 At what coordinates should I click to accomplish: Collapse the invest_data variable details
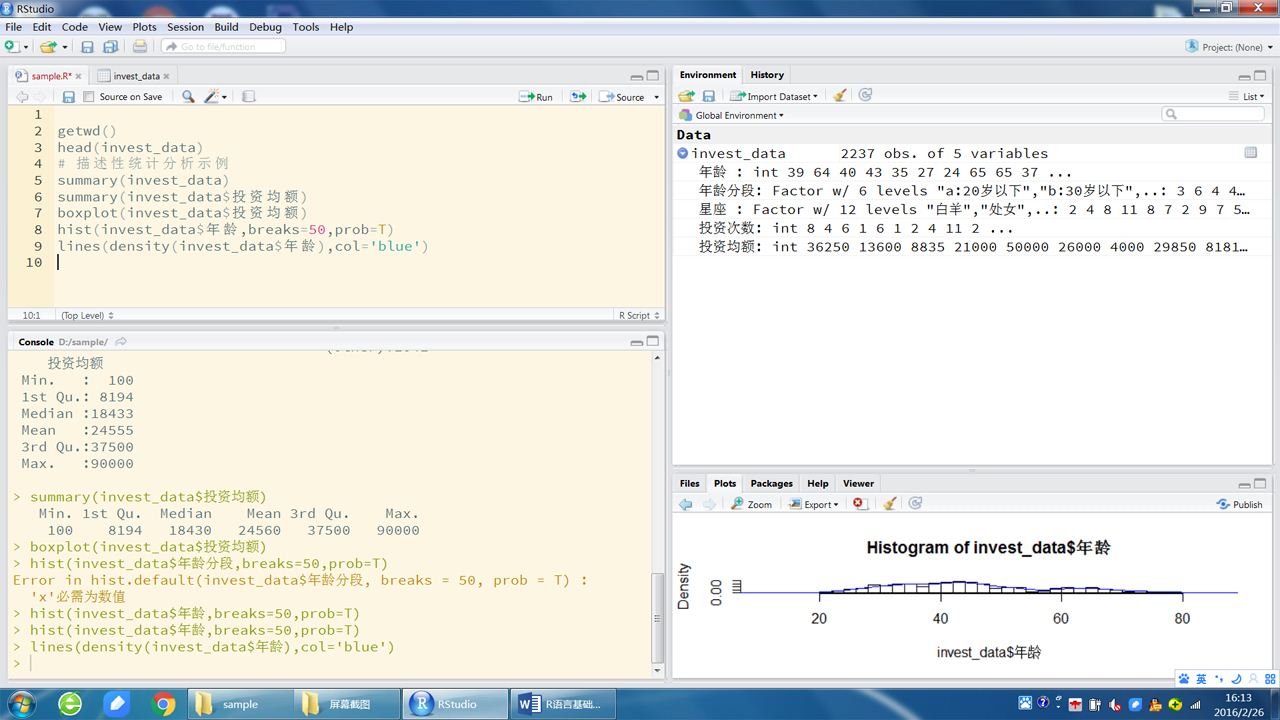[682, 153]
